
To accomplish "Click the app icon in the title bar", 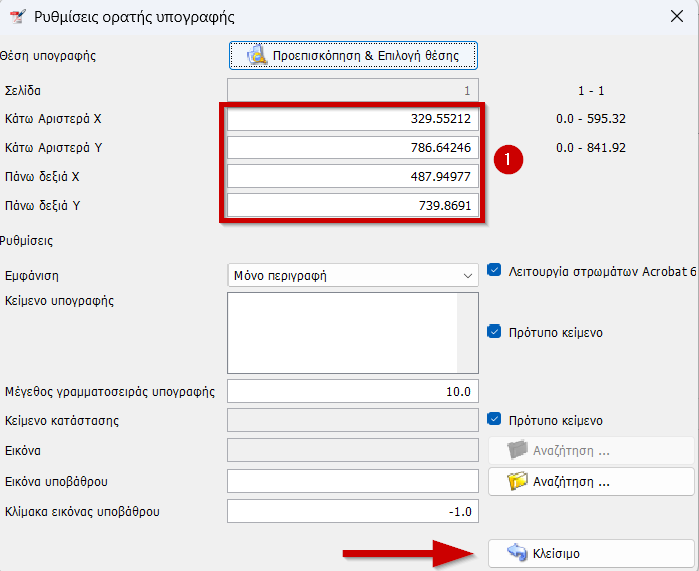I will click(x=17, y=16).
